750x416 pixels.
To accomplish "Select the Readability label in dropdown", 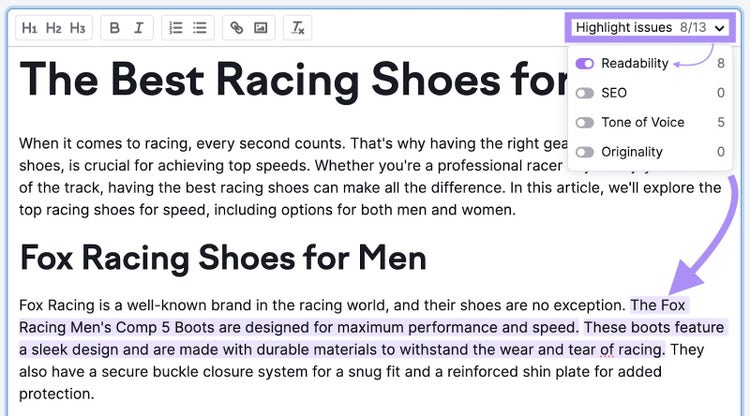I will [635, 64].
